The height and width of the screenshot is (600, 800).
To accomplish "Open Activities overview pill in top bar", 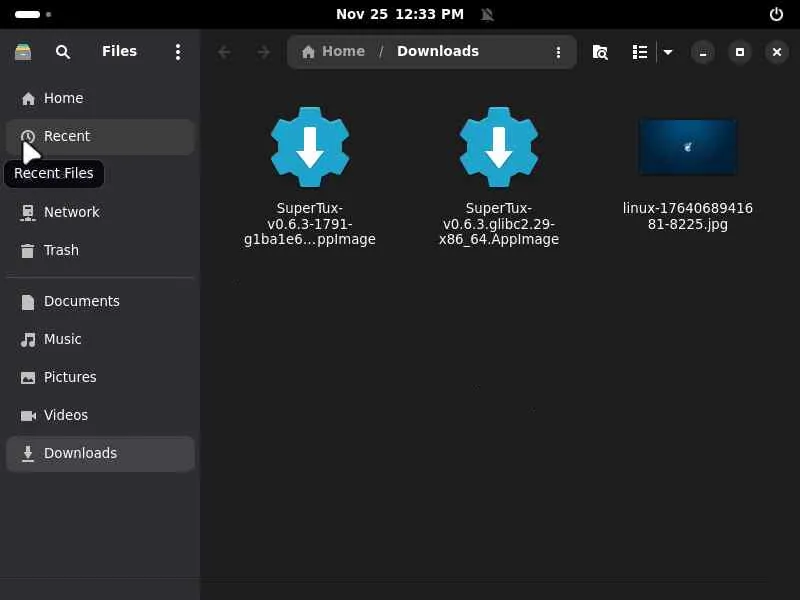I will pos(33,14).
